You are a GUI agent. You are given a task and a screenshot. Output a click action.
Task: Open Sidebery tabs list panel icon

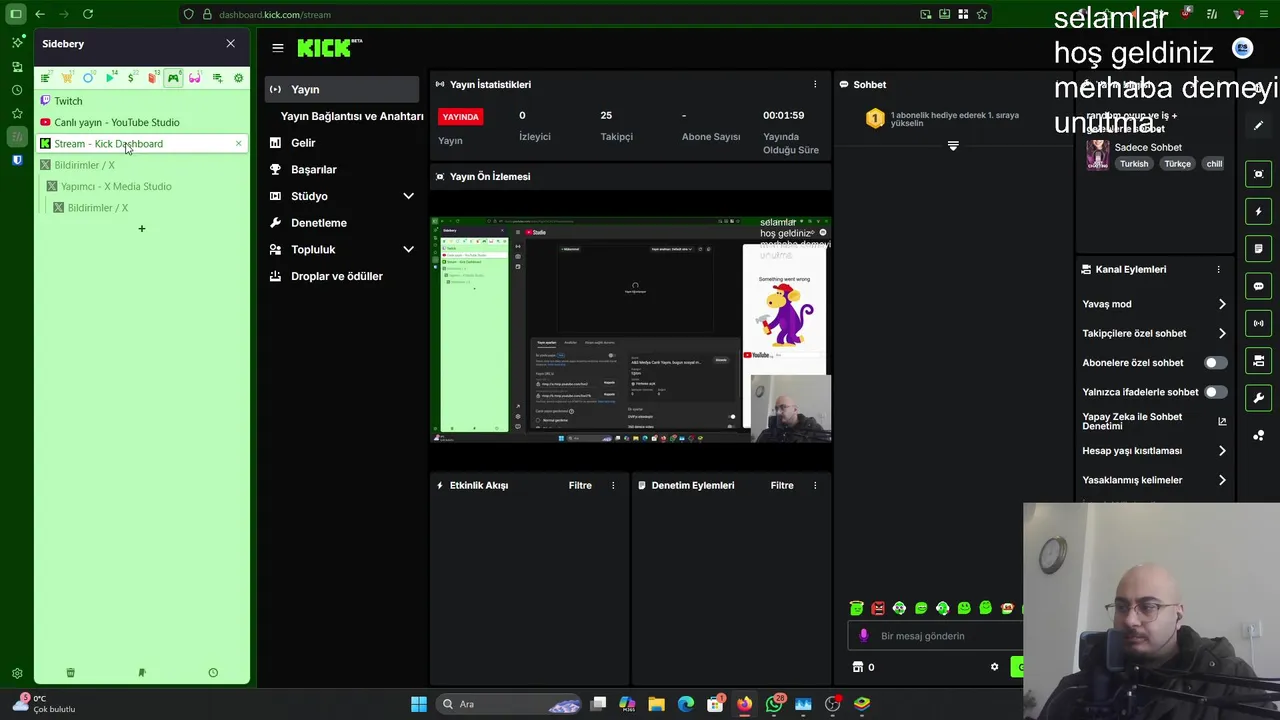tap(45, 78)
